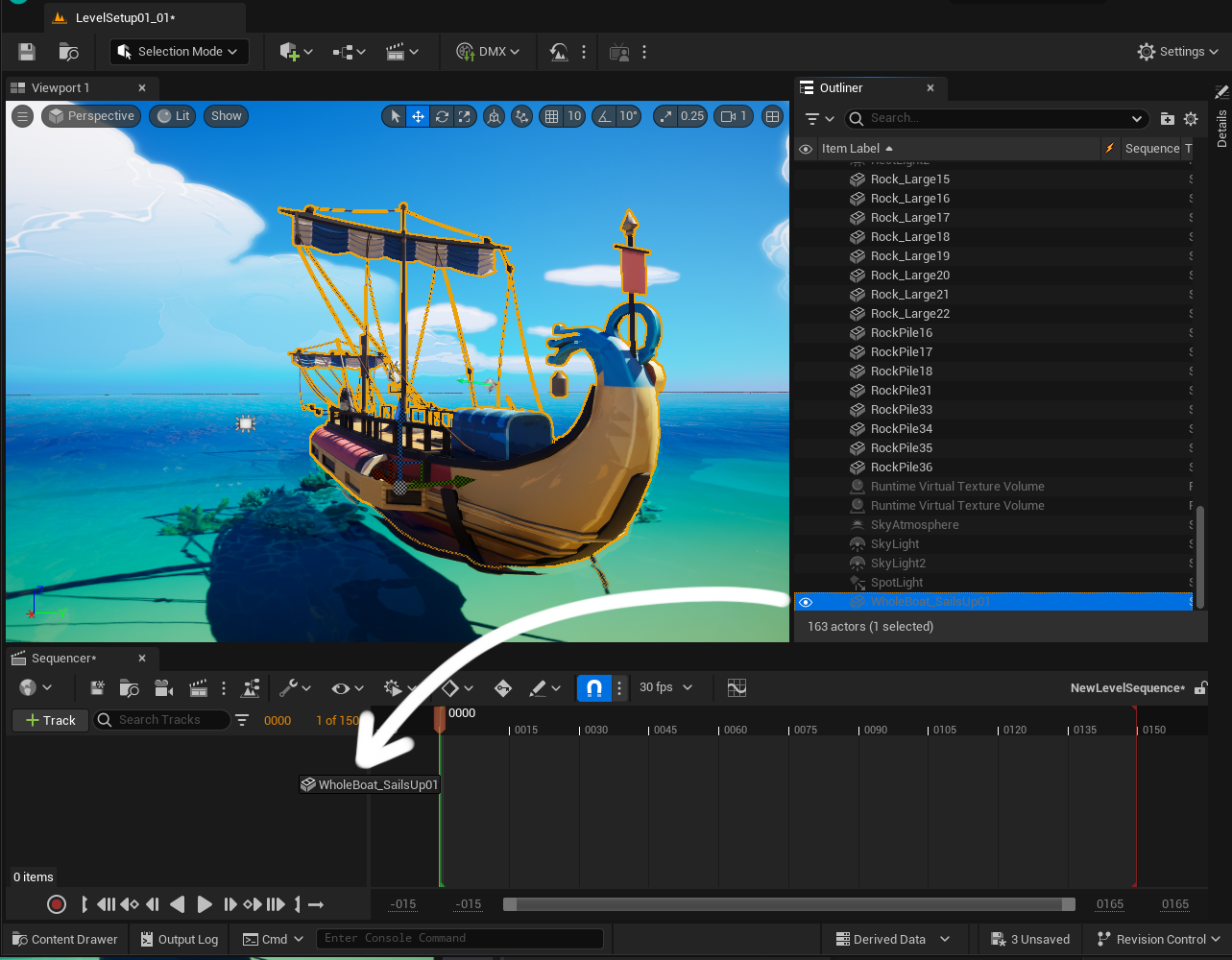Select the scale tool in the viewport toolbar

(x=465, y=116)
